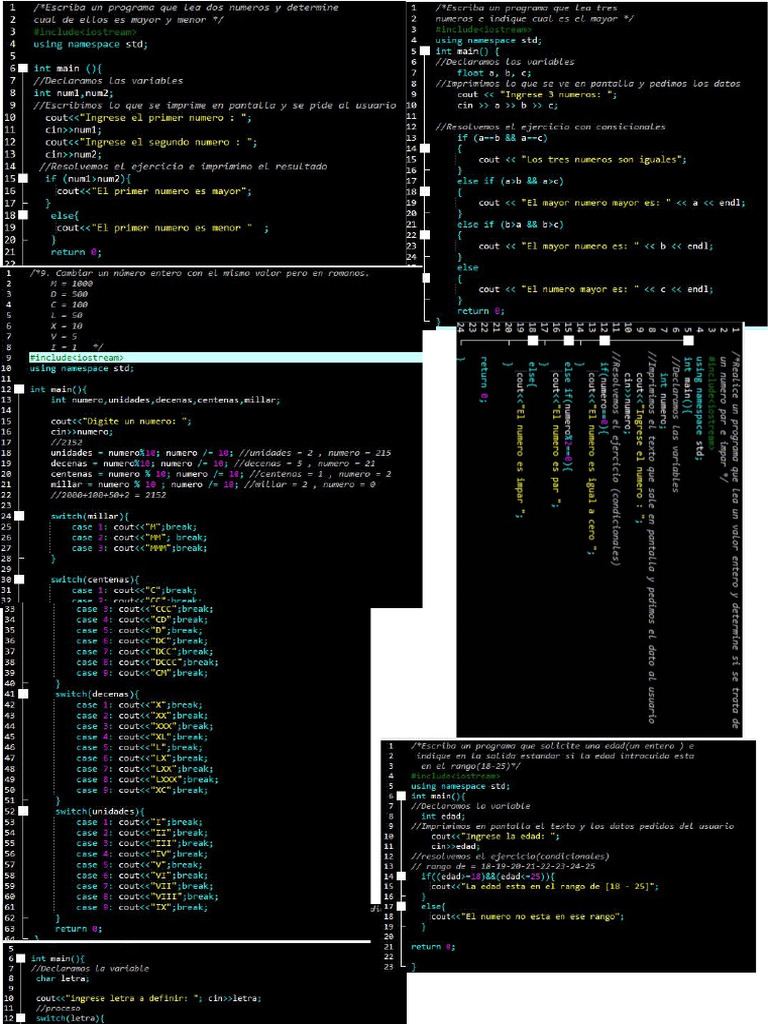Collapse the block under "else if (a>b && a>c)"

click(x=425, y=191)
